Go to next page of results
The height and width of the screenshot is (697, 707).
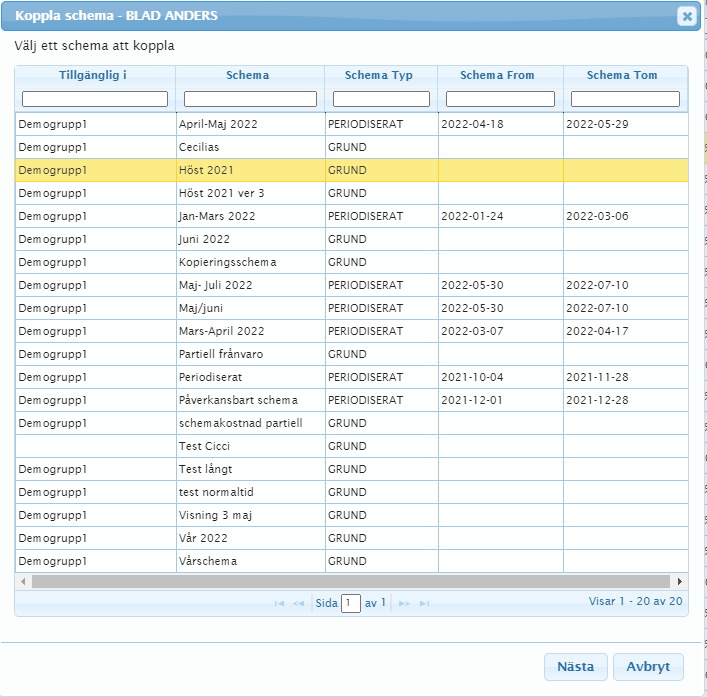(x=405, y=603)
